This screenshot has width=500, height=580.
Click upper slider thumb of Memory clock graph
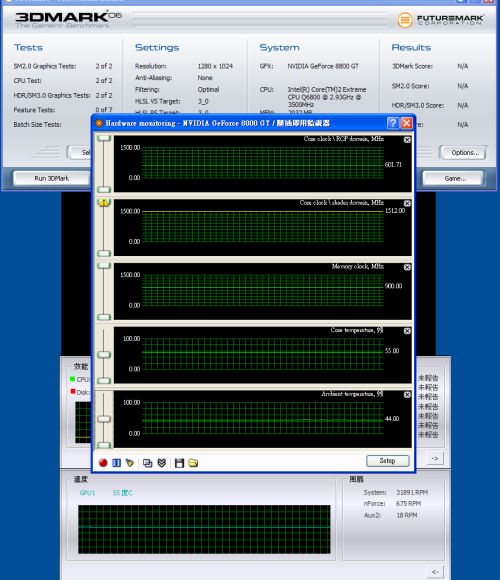(x=104, y=266)
